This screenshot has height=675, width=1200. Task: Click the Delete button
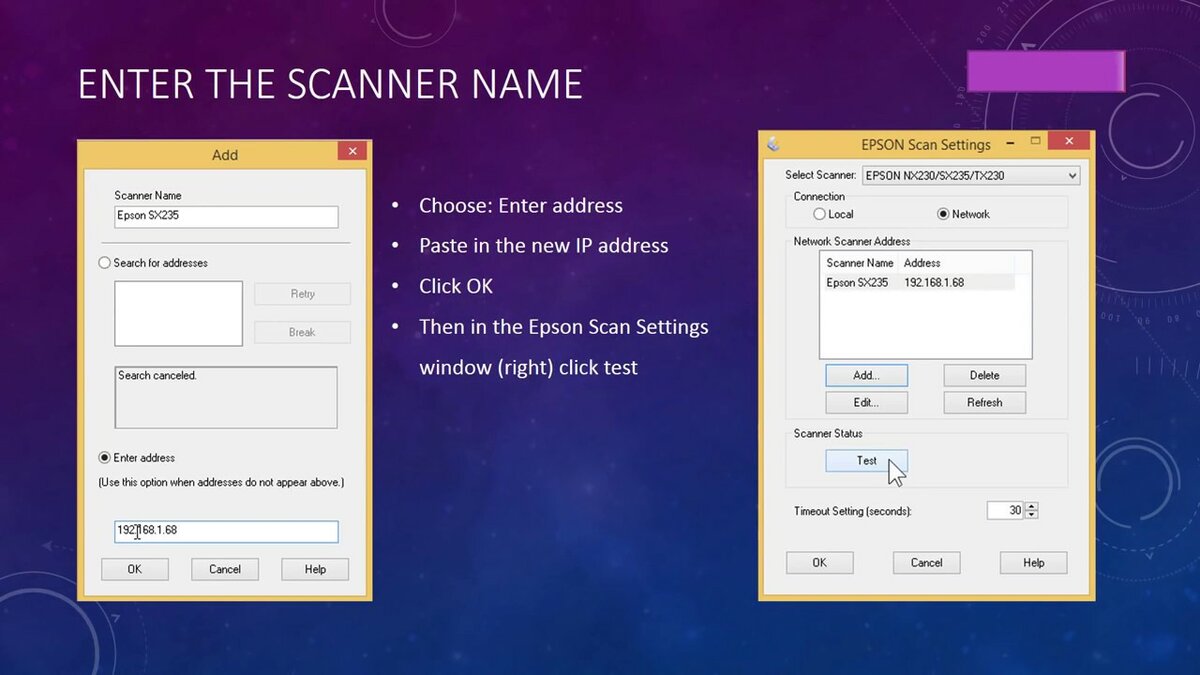coord(984,375)
